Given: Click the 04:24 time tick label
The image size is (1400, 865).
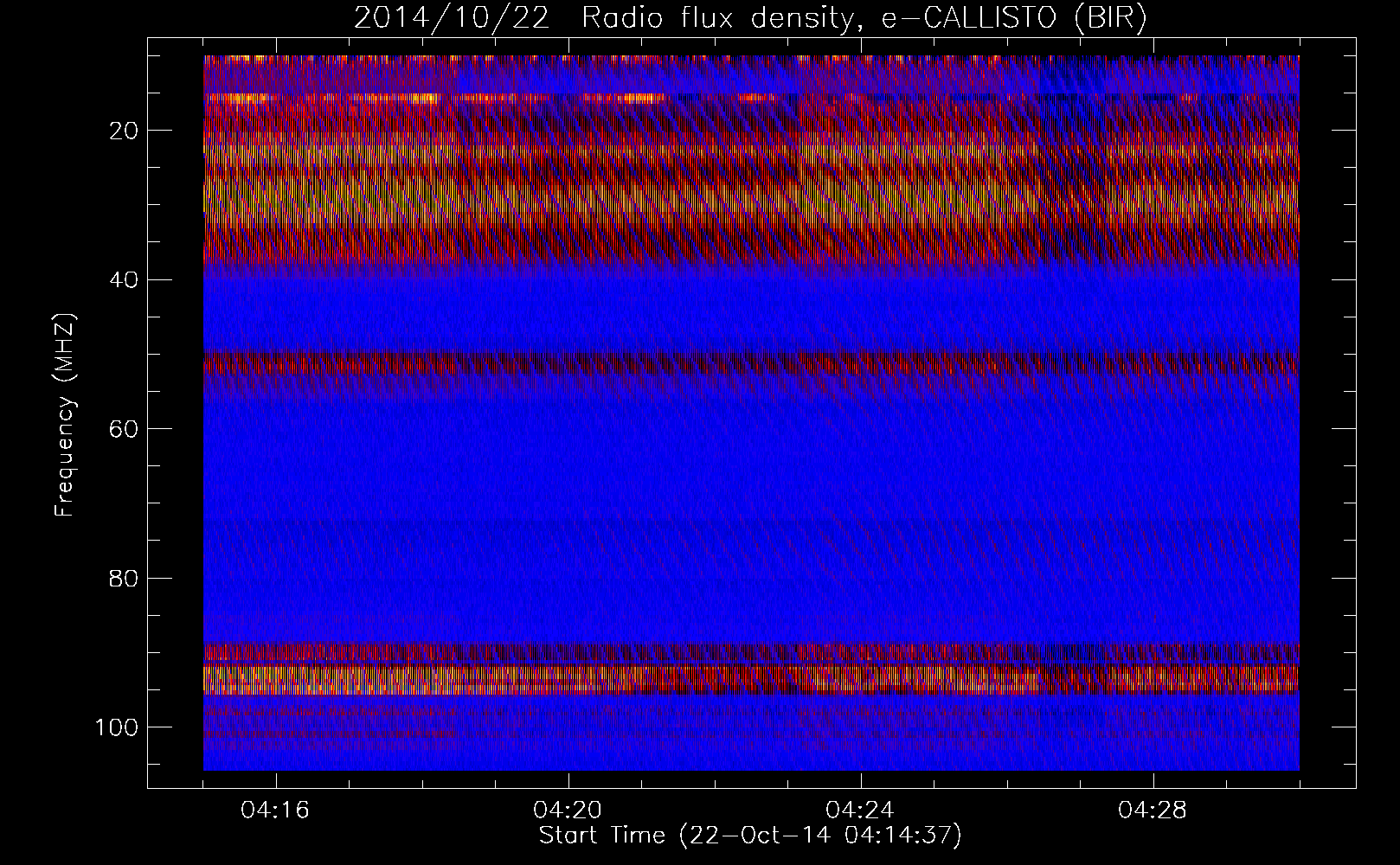Looking at the screenshot, I should (861, 811).
